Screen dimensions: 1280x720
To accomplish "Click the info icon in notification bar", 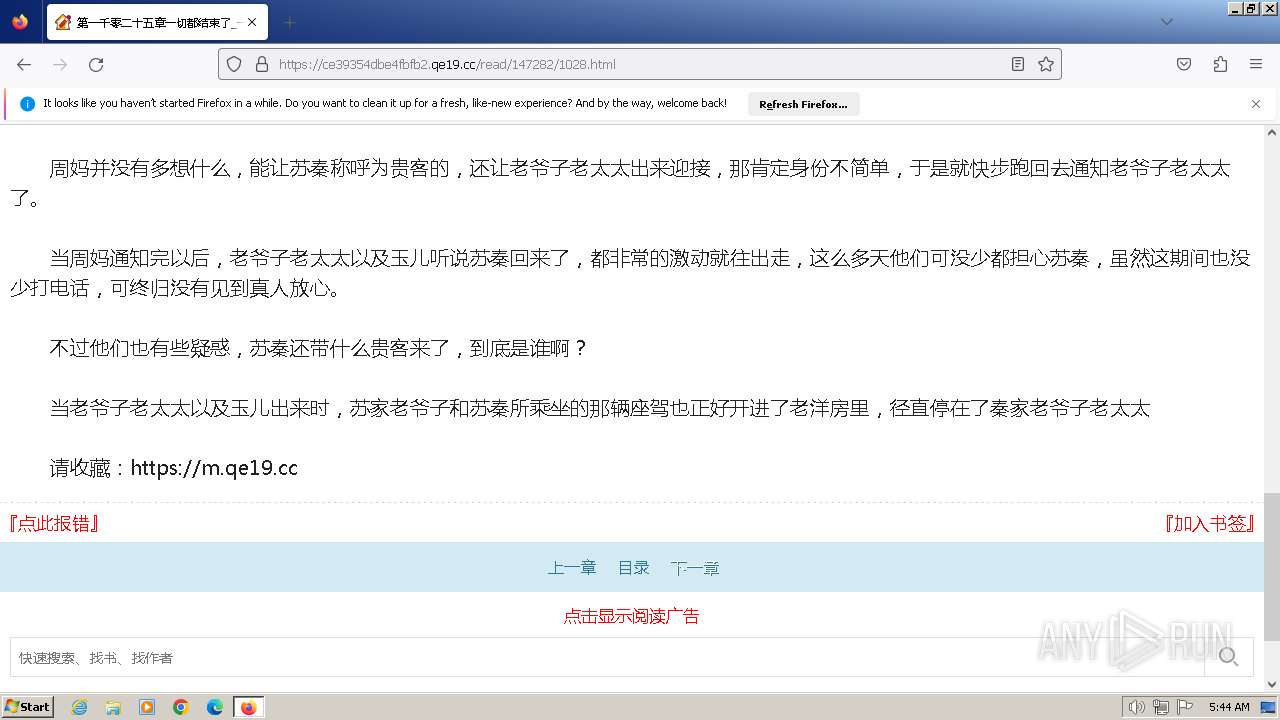I will (27, 104).
